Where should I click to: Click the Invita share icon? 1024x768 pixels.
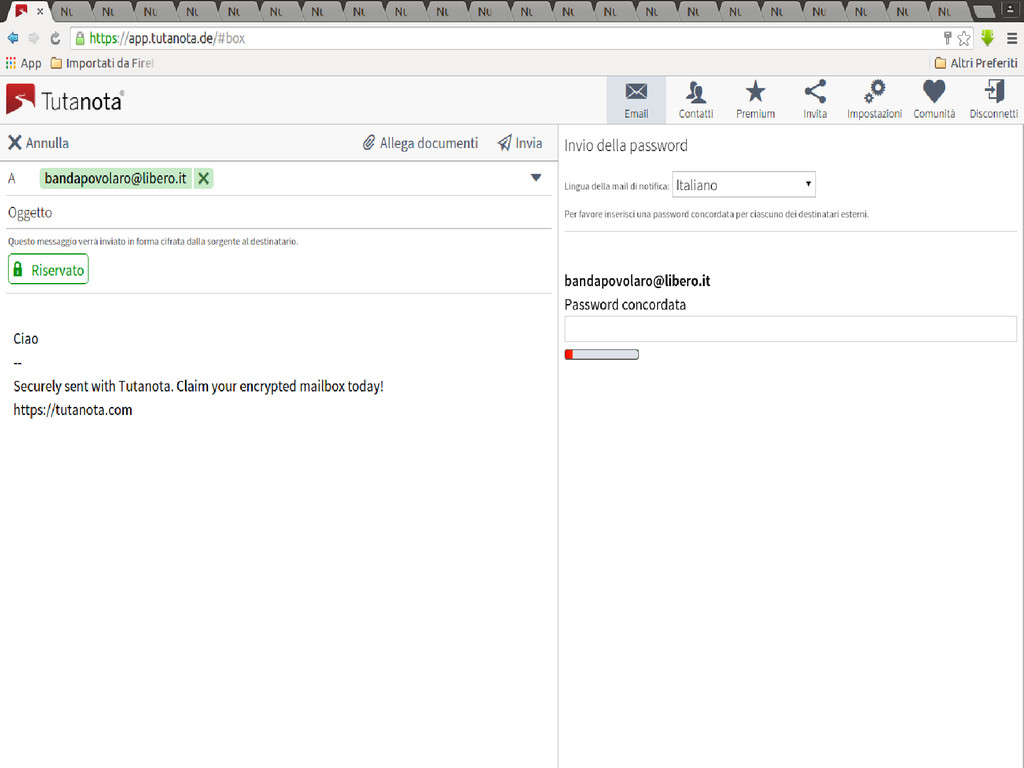point(815,100)
